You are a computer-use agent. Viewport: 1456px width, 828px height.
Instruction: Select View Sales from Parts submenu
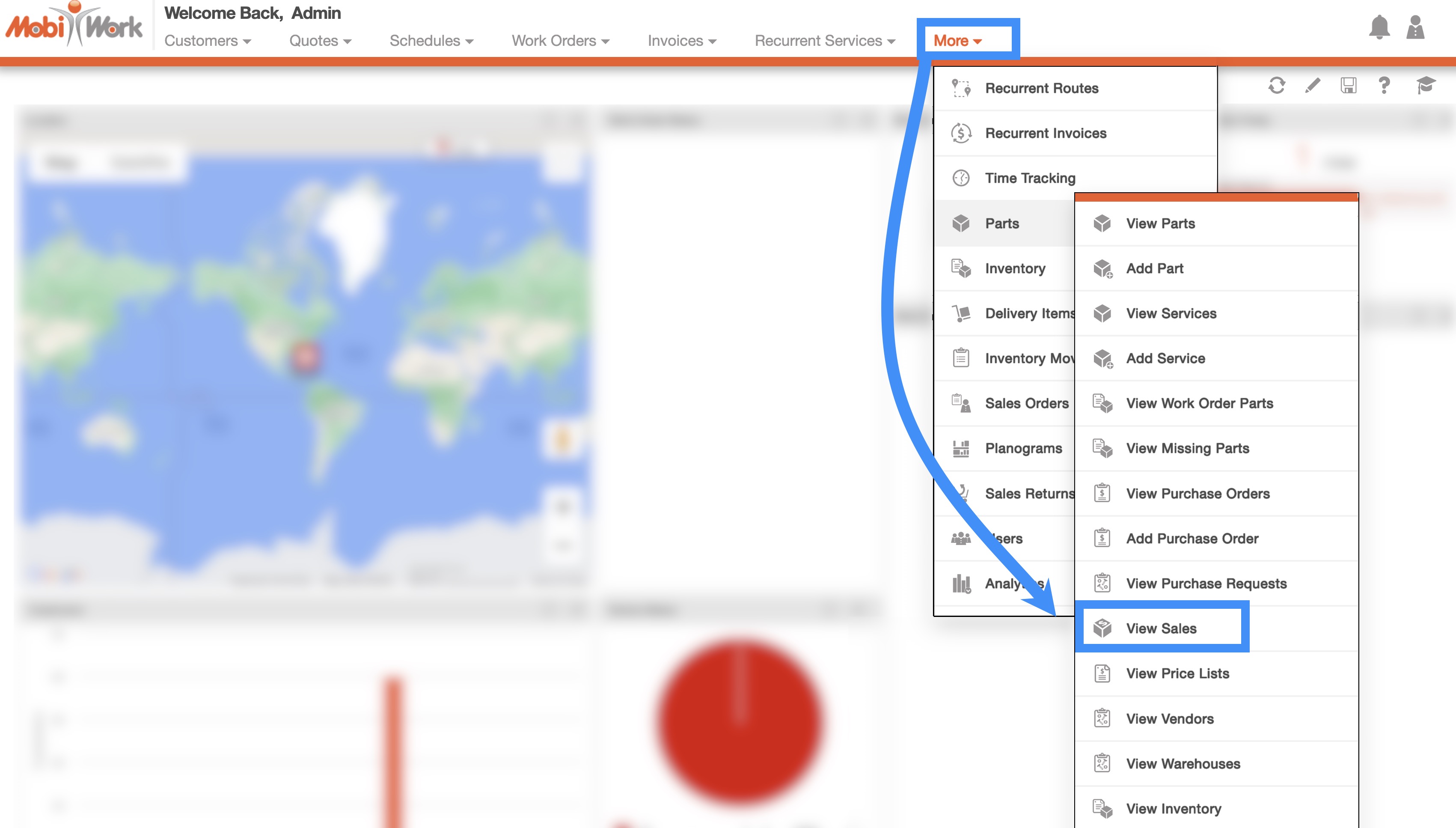click(1161, 628)
